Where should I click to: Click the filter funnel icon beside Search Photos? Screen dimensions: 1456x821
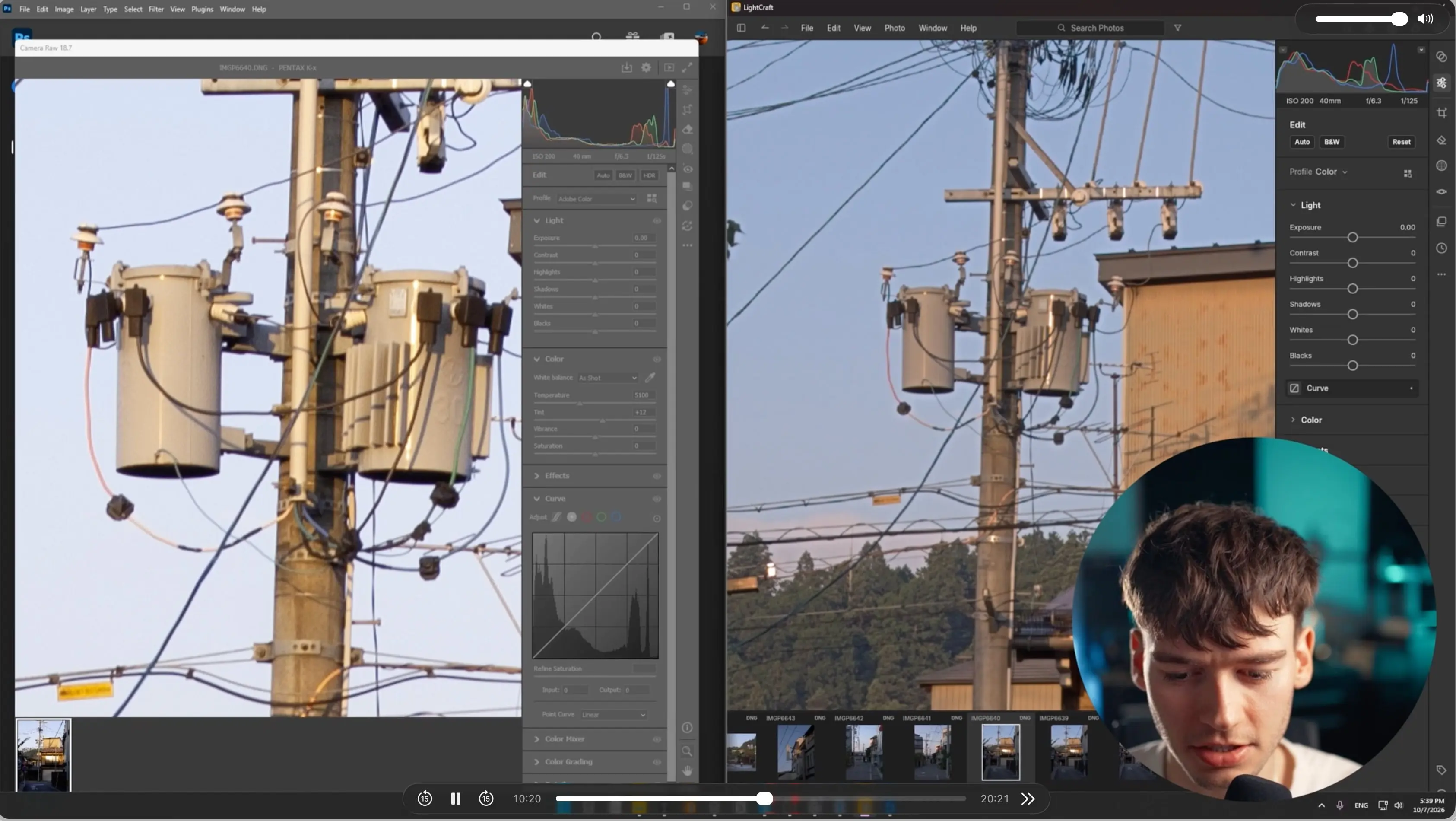(1177, 28)
